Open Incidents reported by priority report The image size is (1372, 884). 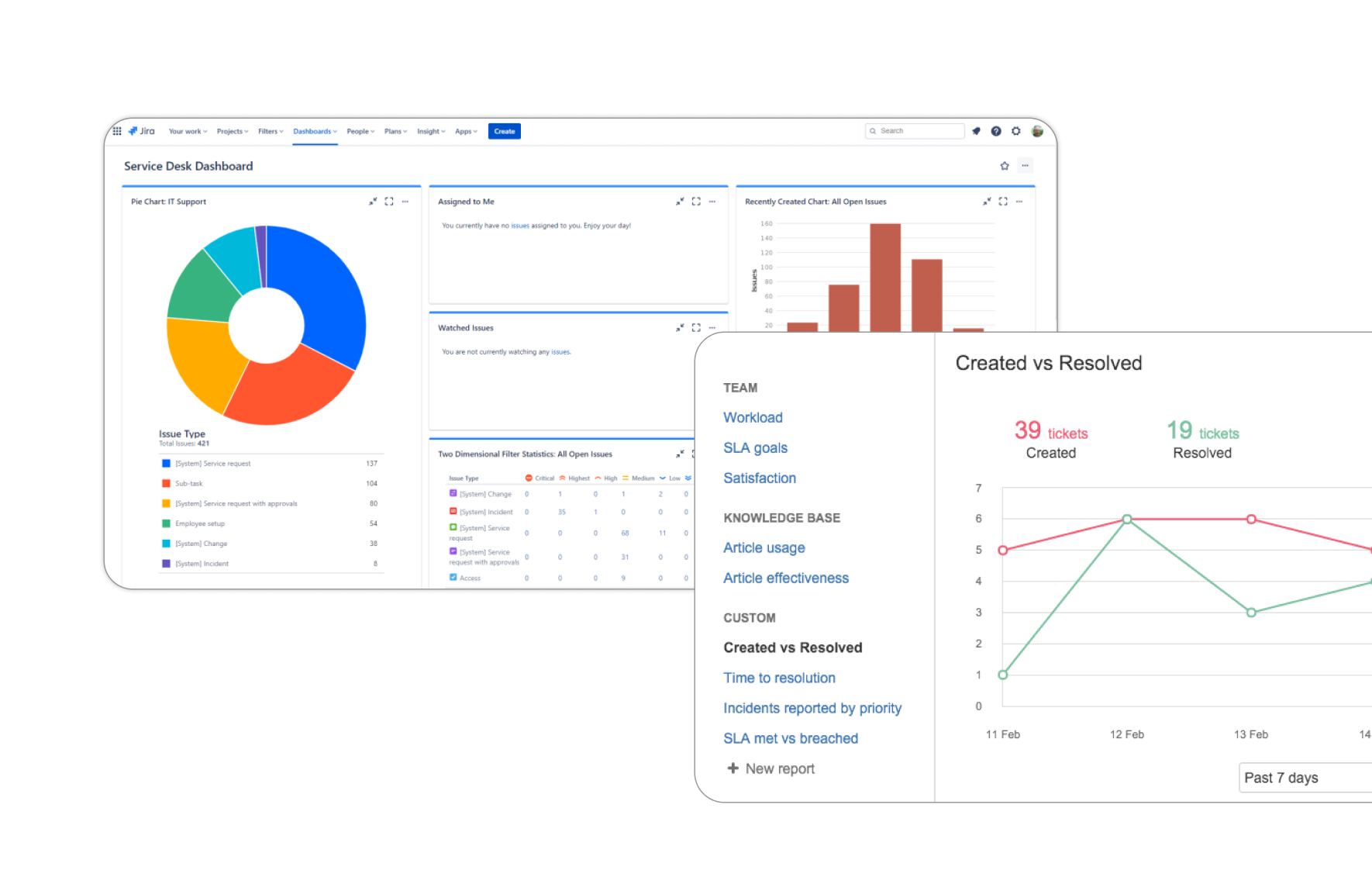[x=812, y=709]
